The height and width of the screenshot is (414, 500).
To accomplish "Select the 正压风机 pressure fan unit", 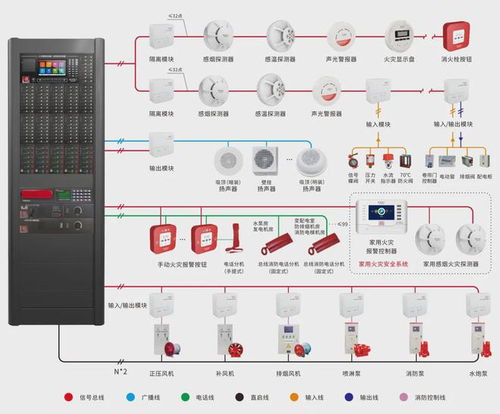I will pyautogui.click(x=167, y=340).
